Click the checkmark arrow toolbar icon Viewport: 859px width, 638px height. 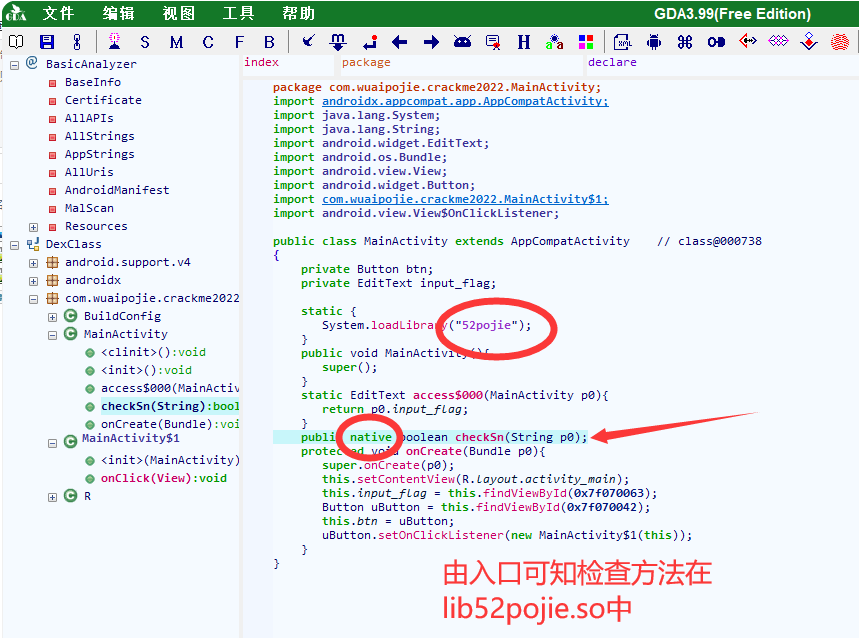(309, 41)
